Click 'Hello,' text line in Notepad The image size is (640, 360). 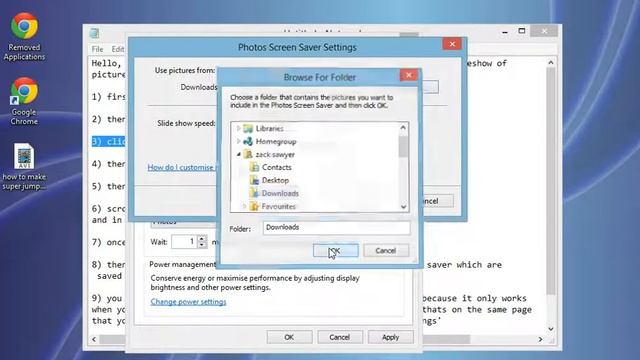click(x=107, y=63)
